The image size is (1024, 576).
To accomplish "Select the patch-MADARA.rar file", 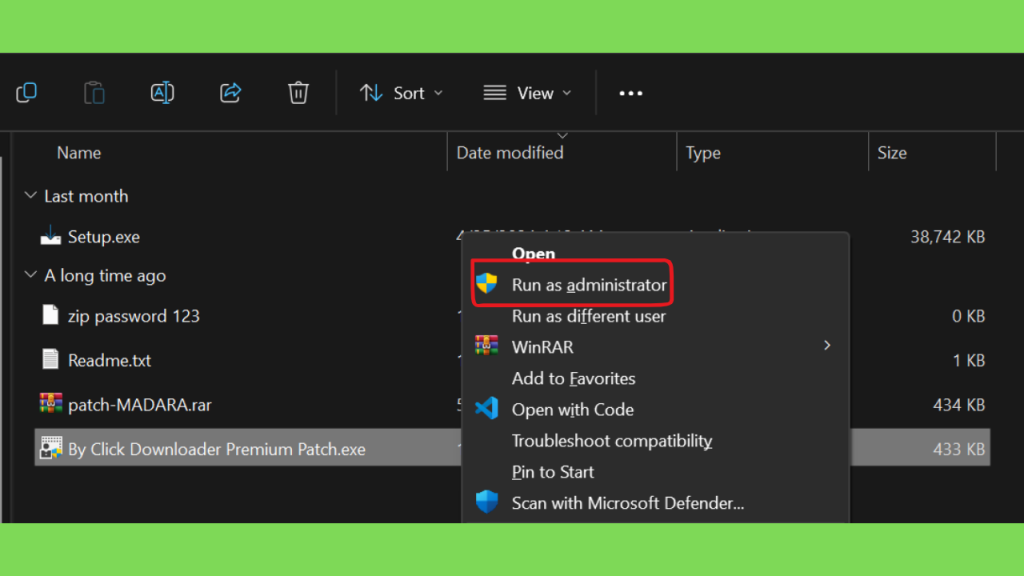I will [139, 405].
